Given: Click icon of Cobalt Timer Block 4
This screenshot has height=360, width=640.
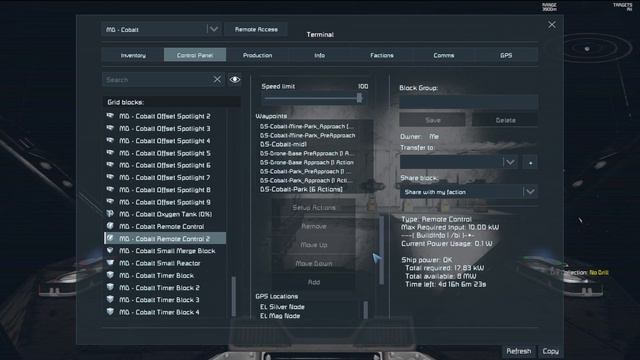Looking at the screenshot, I should (110, 312).
